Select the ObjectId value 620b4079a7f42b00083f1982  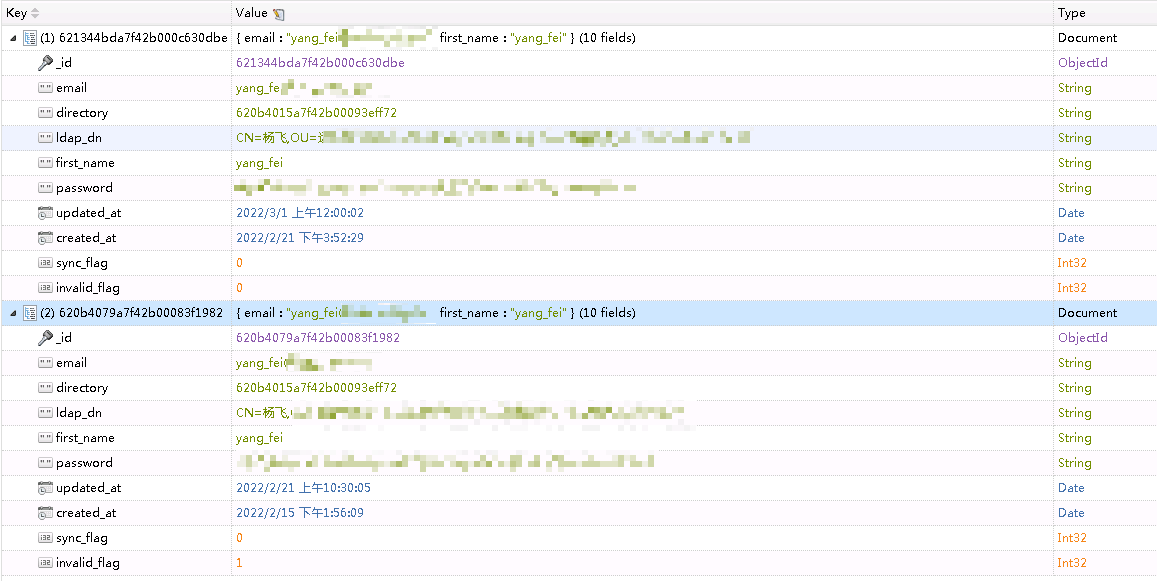(x=320, y=337)
